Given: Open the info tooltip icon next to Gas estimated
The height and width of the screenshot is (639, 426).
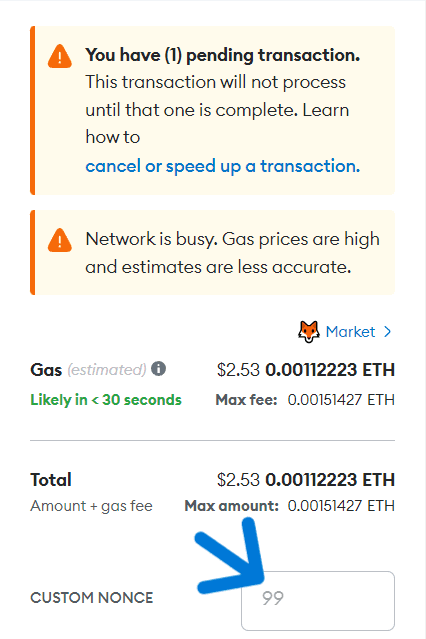Looking at the screenshot, I should tap(158, 368).
